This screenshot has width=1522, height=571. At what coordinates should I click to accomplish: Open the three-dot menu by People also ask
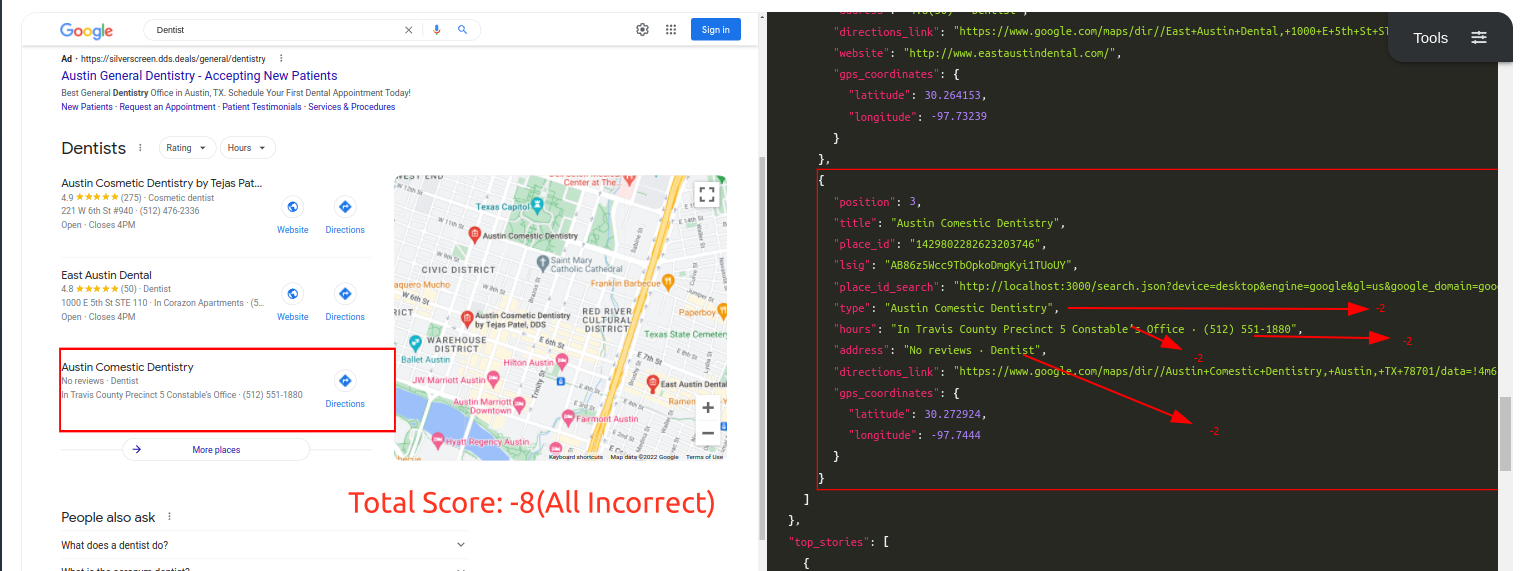pos(169,517)
